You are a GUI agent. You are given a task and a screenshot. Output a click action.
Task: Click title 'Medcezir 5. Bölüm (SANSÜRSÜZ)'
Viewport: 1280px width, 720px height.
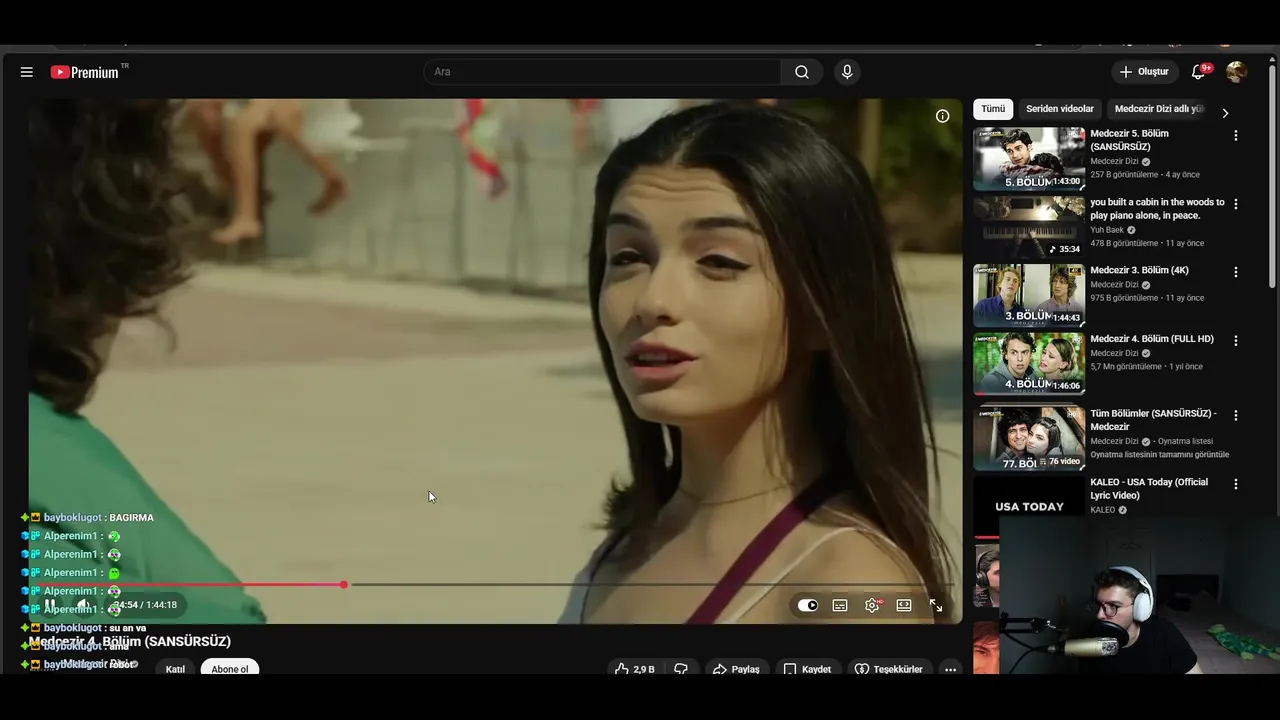tap(1130, 140)
